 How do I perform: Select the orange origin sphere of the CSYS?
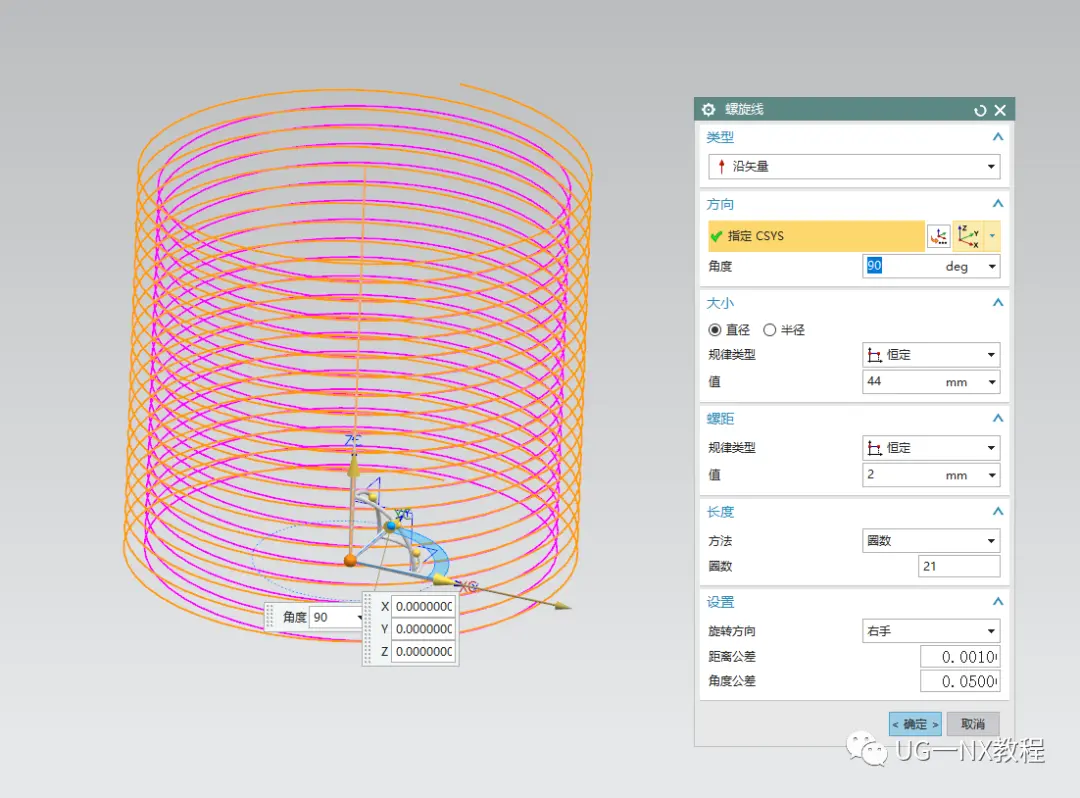[350, 560]
